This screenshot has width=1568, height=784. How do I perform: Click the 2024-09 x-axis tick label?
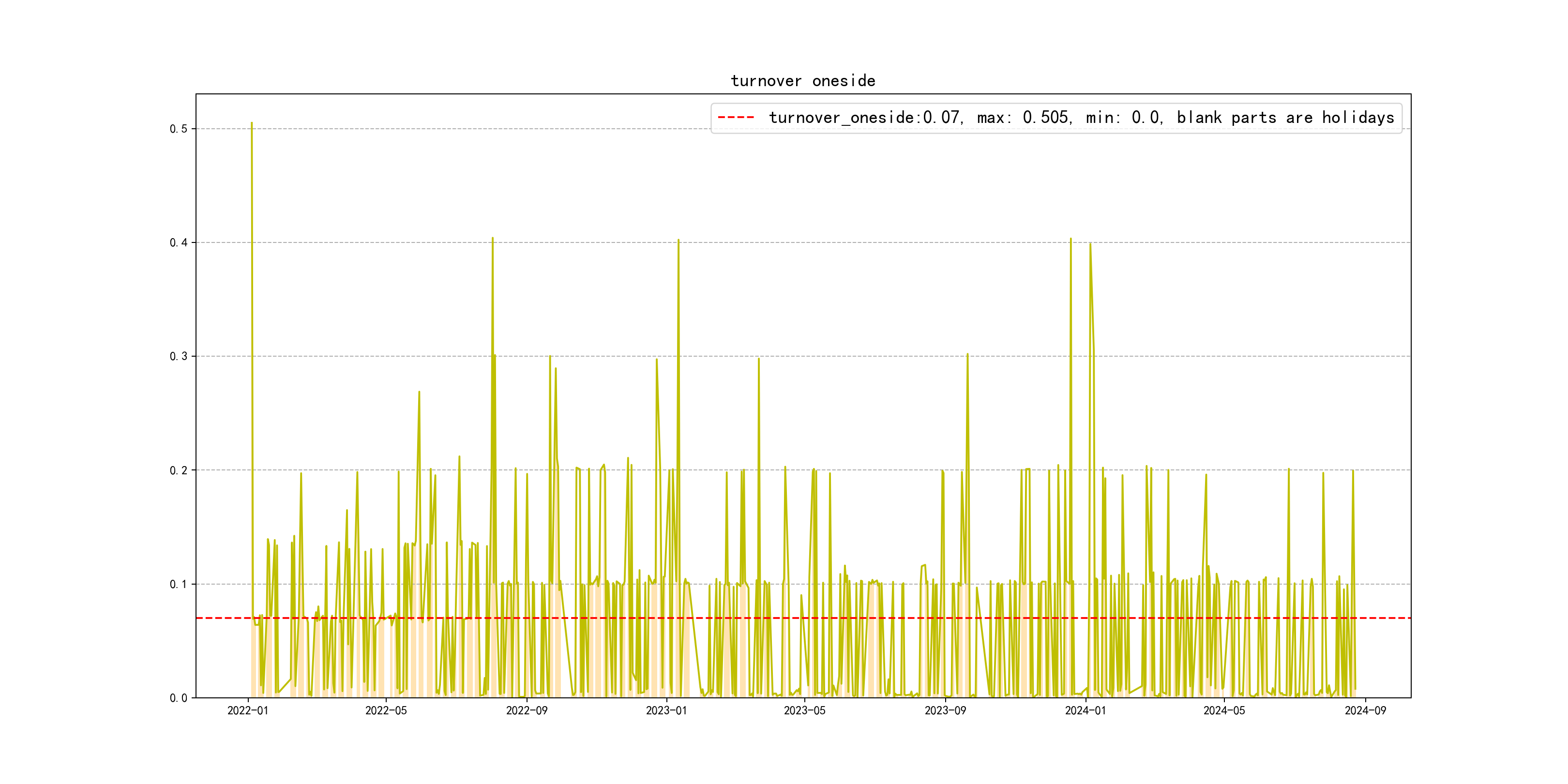(1365, 711)
